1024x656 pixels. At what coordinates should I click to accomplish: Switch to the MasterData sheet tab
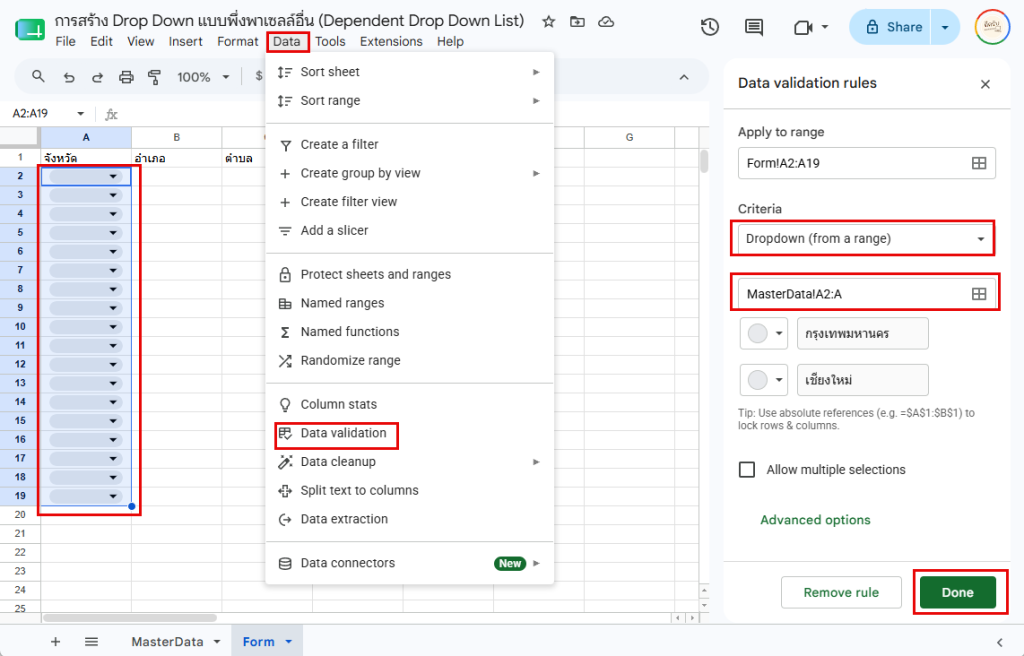click(167, 642)
